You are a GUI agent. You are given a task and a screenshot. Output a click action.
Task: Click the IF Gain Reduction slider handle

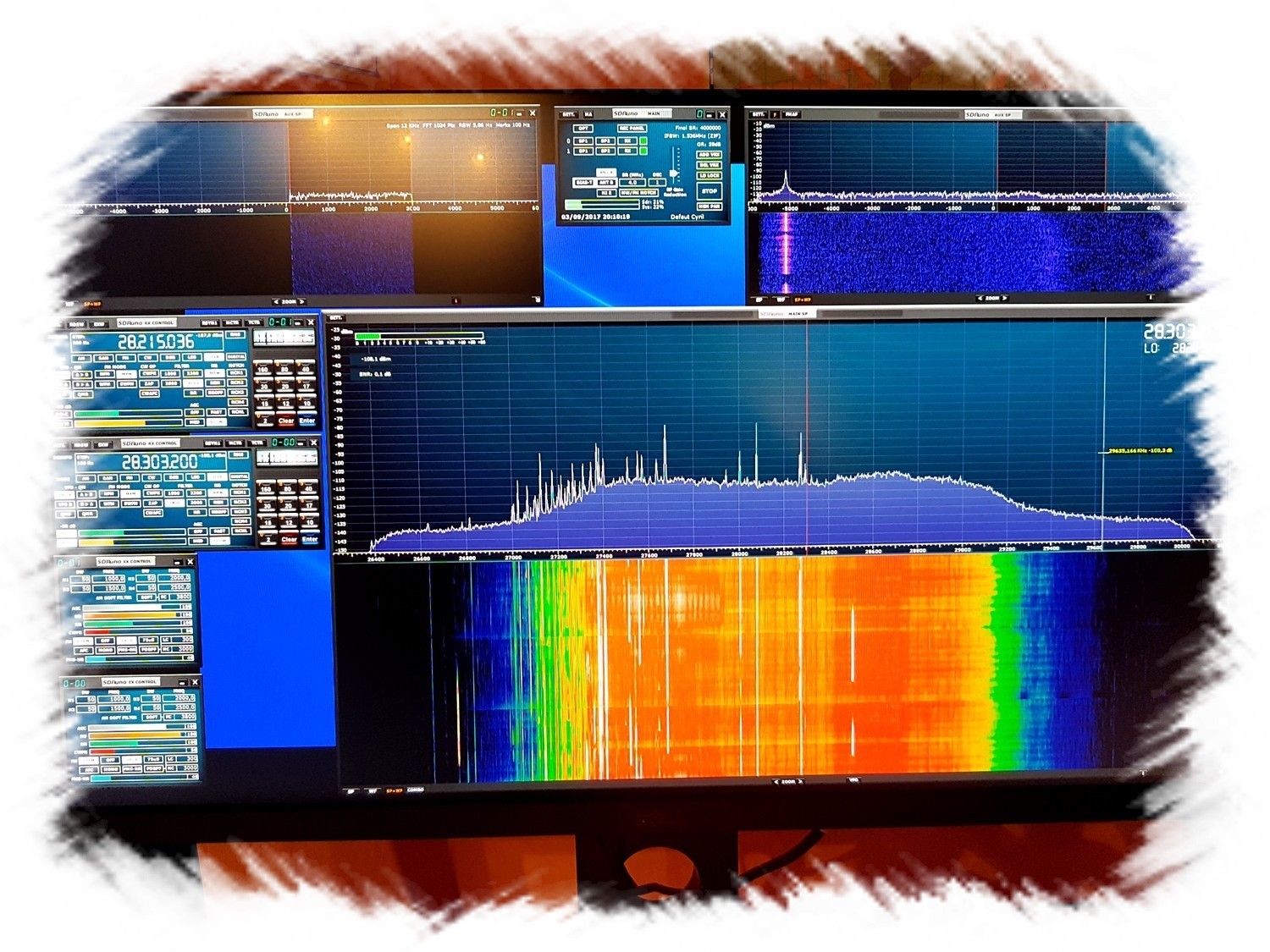coord(673,173)
